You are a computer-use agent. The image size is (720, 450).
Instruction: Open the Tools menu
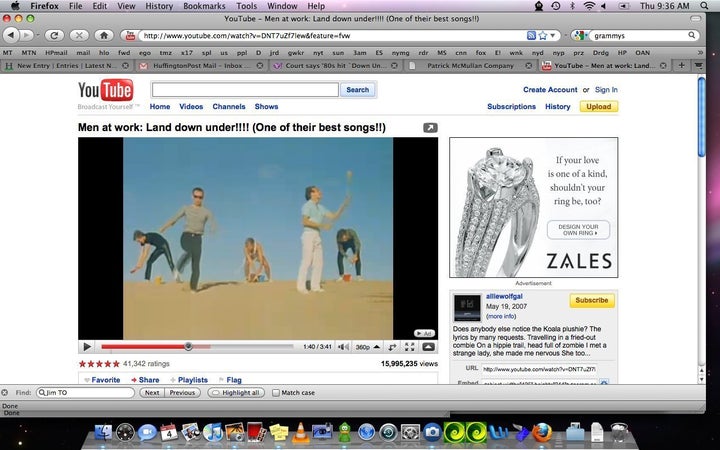(x=247, y=6)
